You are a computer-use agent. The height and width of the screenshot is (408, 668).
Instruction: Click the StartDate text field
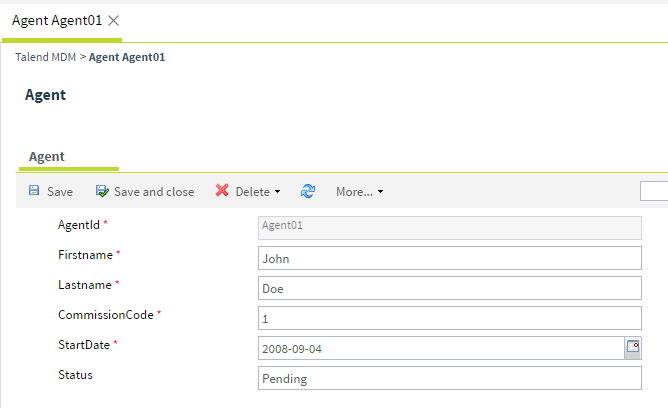click(x=439, y=348)
